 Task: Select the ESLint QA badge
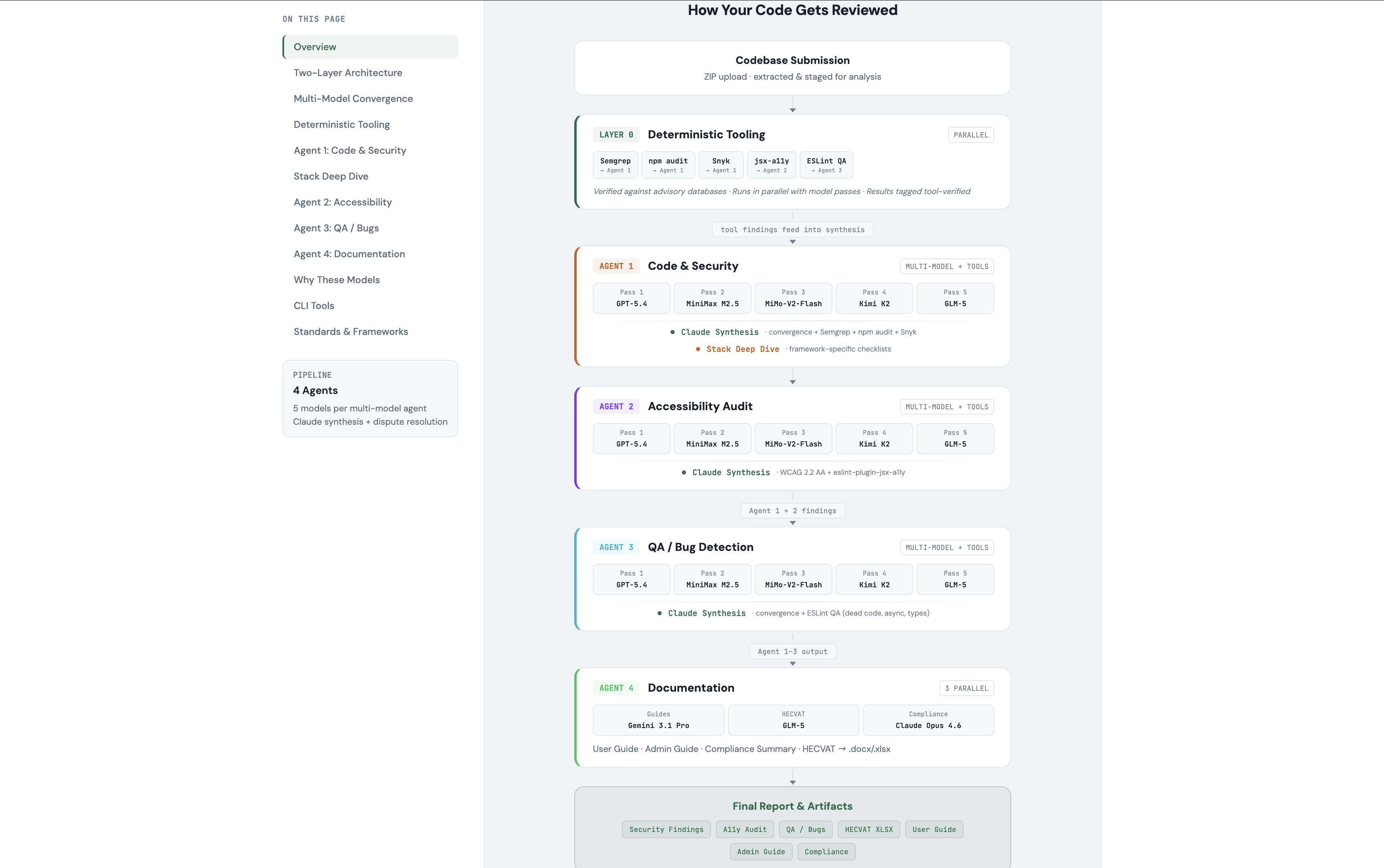tap(826, 165)
